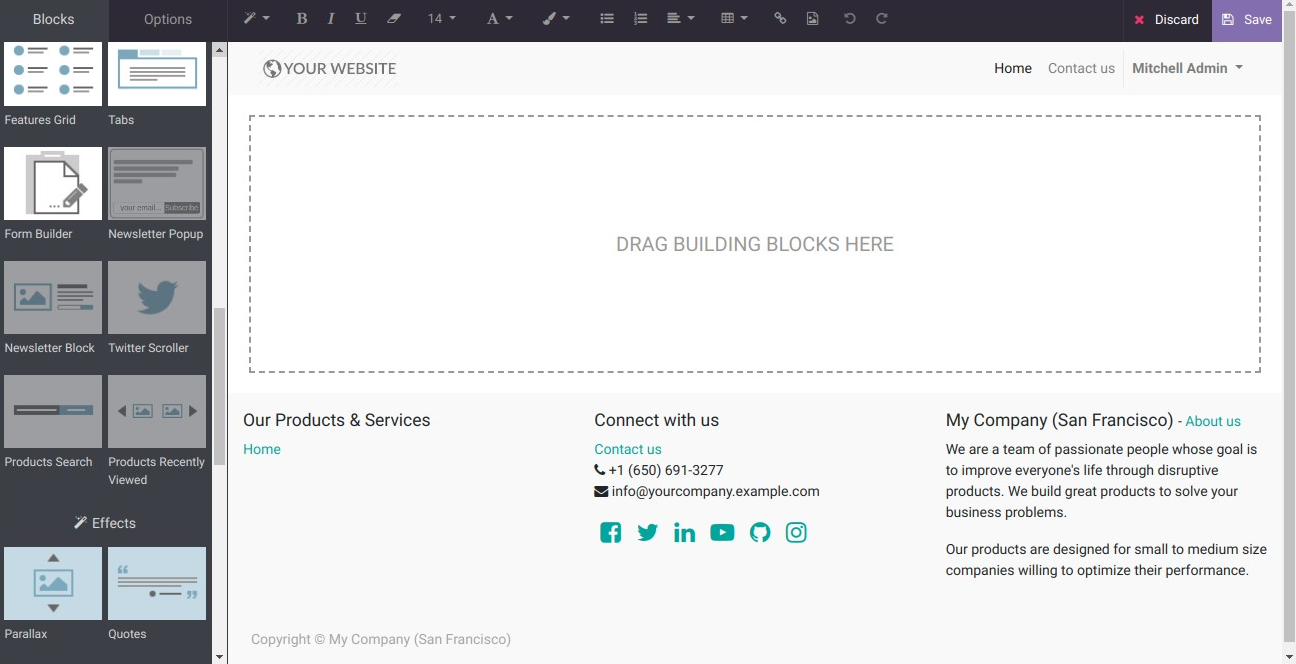
Task: Insert an ordered numbered list
Action: click(641, 19)
